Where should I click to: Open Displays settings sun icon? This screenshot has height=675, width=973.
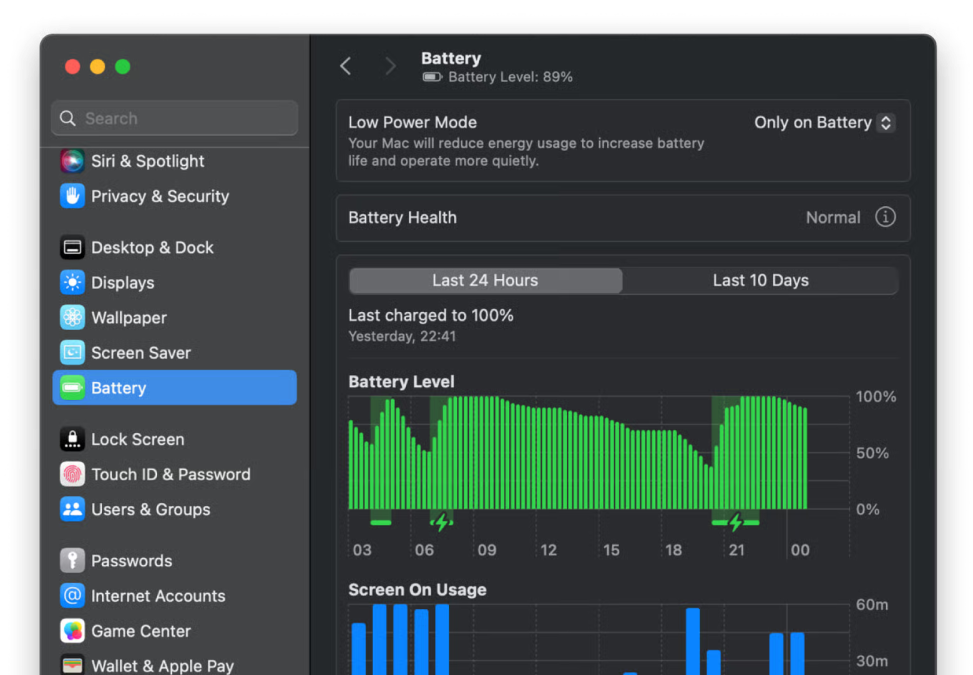pyautogui.click(x=72, y=283)
